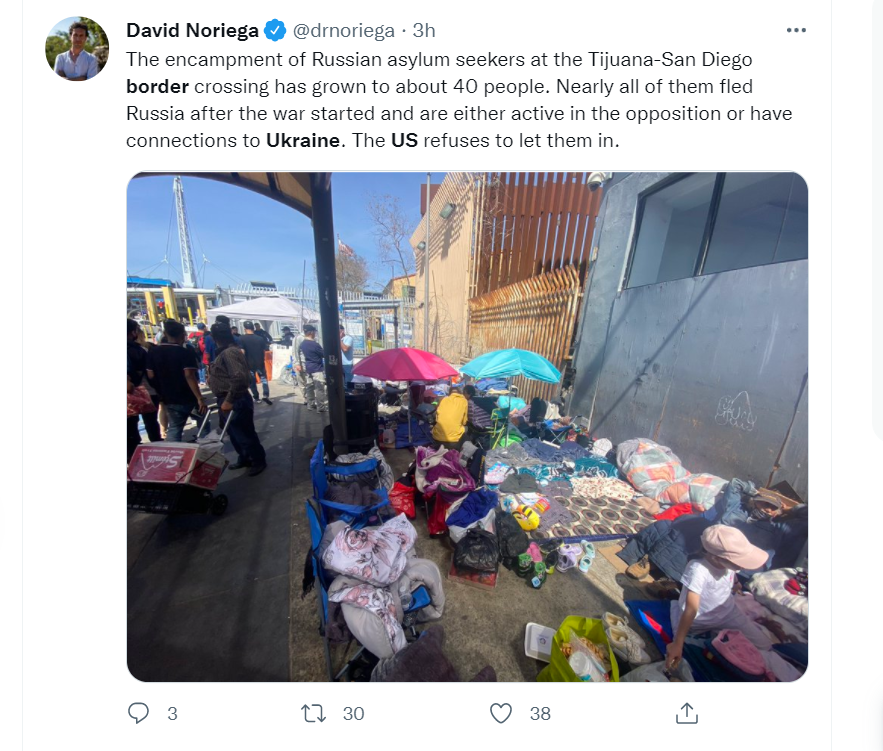Image resolution: width=883 pixels, height=751 pixels.
Task: Open the 3h timestamp link
Action: (423, 30)
